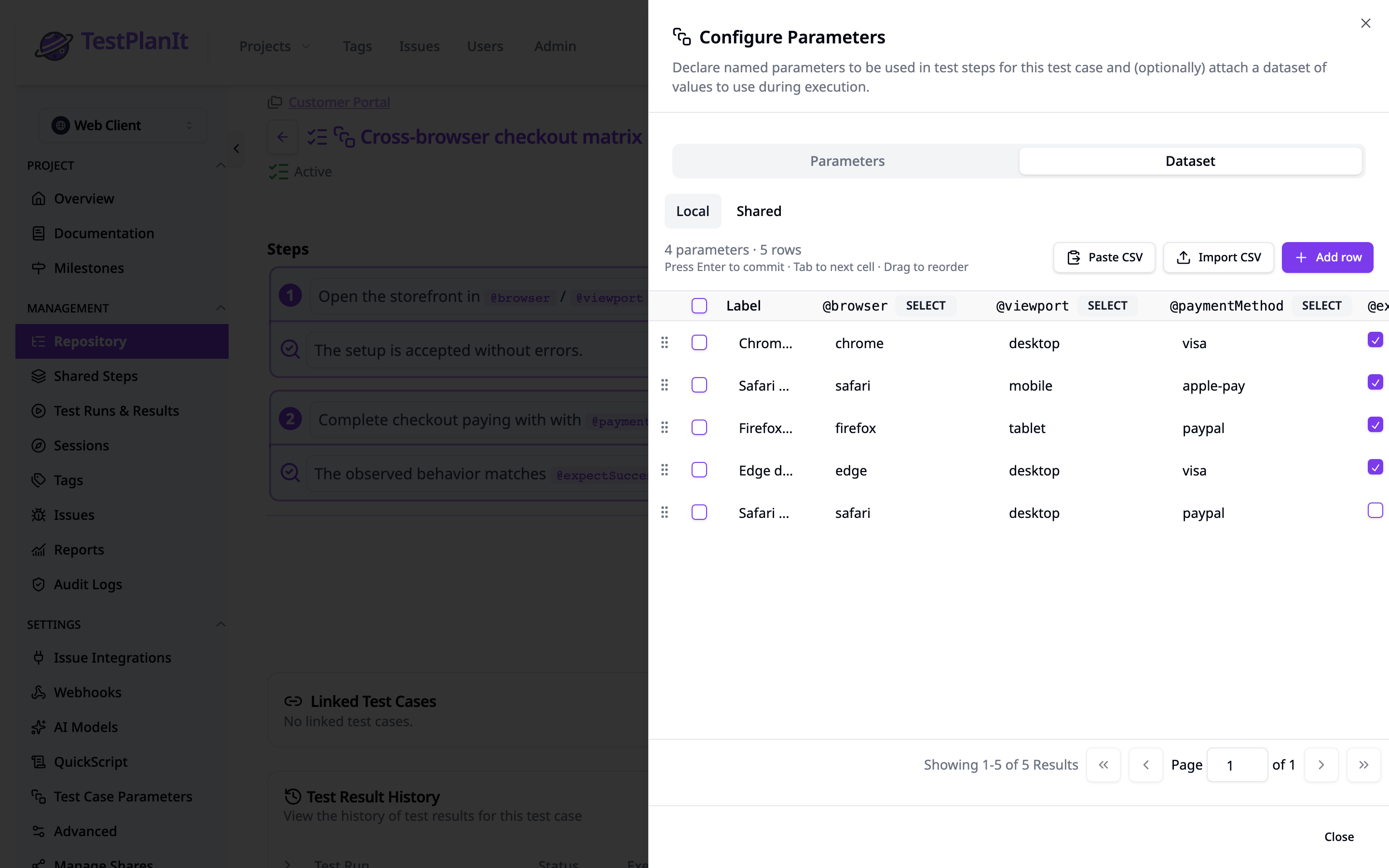The height and width of the screenshot is (868, 1389).
Task: Open the sidebar Tags tag icon
Action: [39, 480]
